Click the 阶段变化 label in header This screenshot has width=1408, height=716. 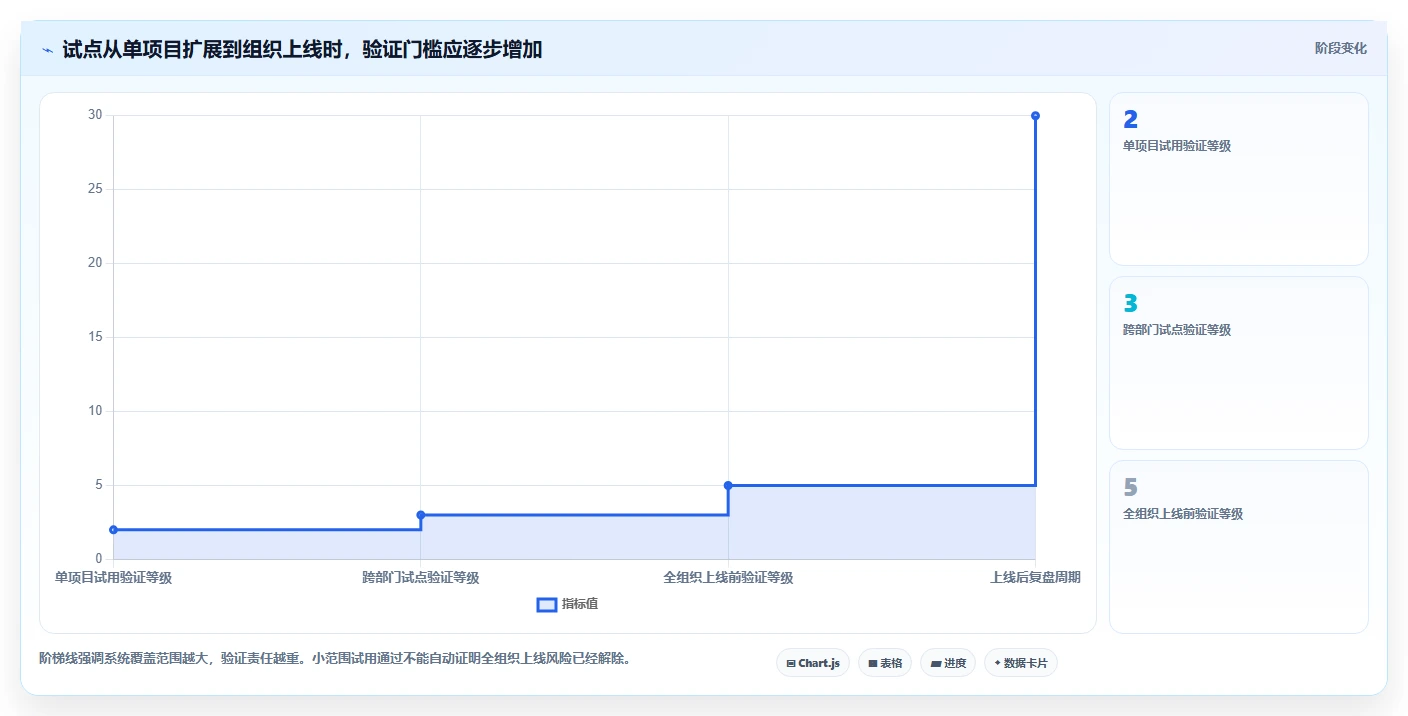tap(1340, 48)
